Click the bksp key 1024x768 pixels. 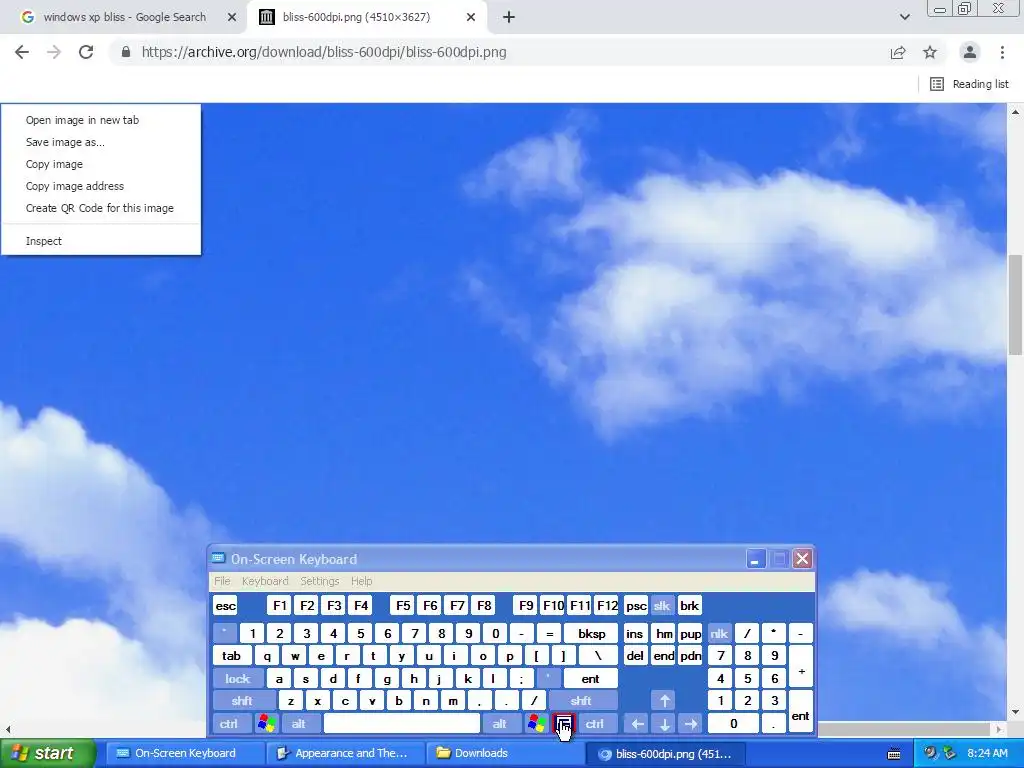point(591,633)
